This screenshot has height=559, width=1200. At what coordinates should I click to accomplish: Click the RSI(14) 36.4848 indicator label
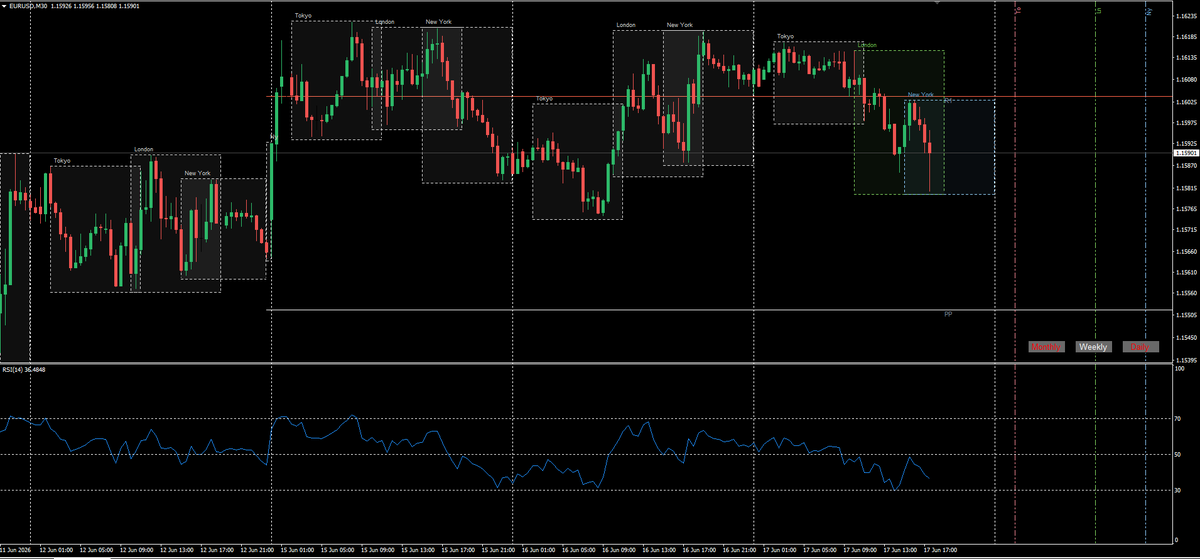tap(24, 370)
